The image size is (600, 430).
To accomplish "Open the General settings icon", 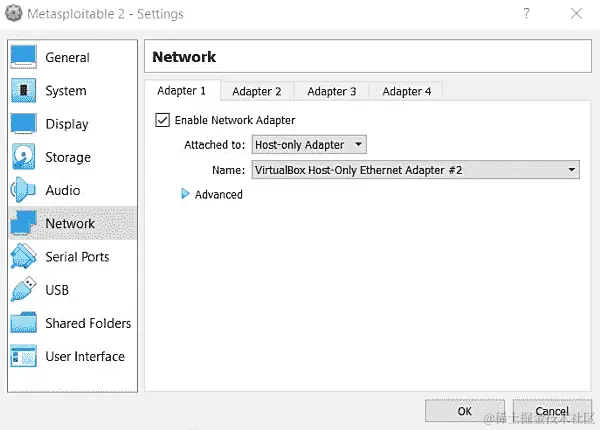I will click(23, 57).
